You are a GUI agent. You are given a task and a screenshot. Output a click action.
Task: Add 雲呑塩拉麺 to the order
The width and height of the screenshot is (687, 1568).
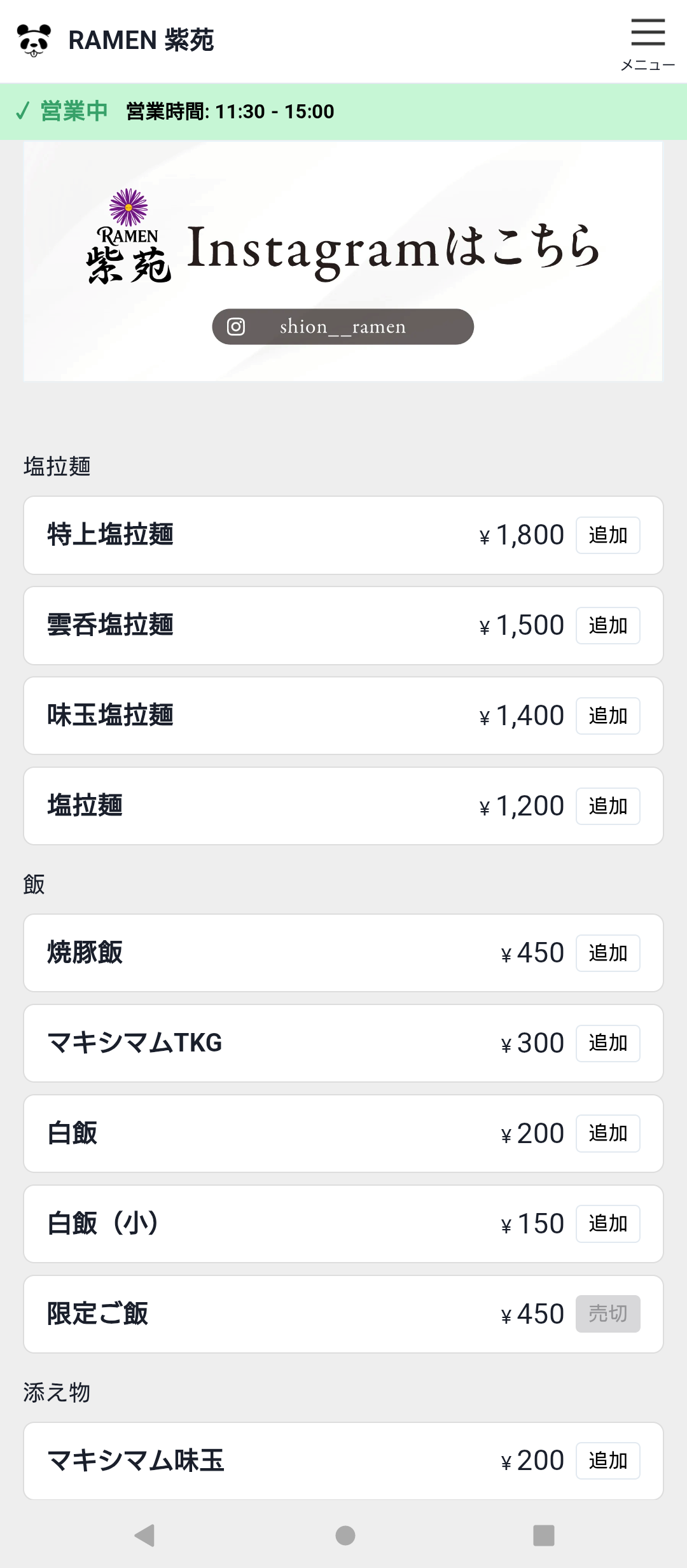tap(607, 626)
